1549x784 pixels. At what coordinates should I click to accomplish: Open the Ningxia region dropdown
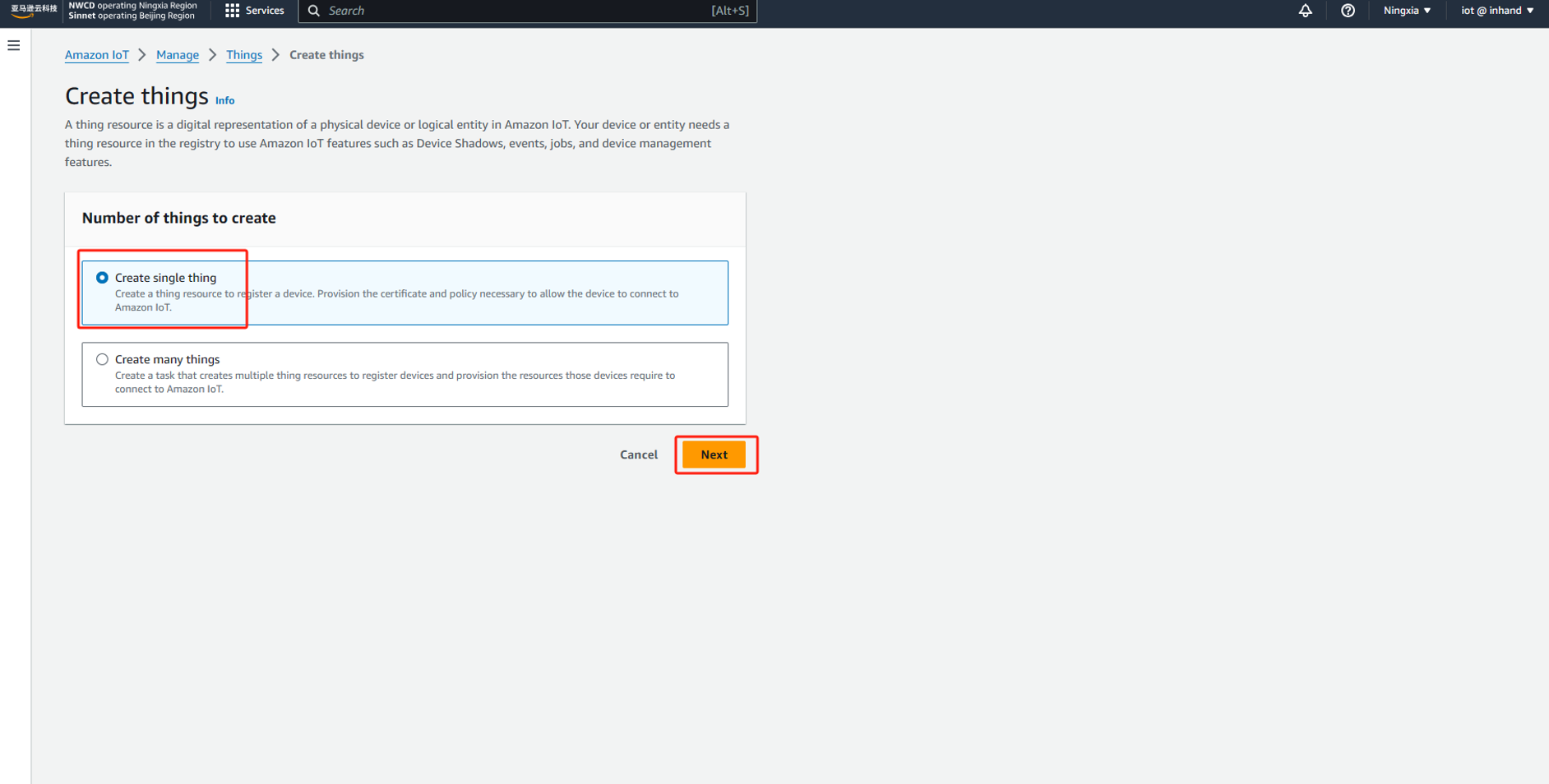(1407, 11)
